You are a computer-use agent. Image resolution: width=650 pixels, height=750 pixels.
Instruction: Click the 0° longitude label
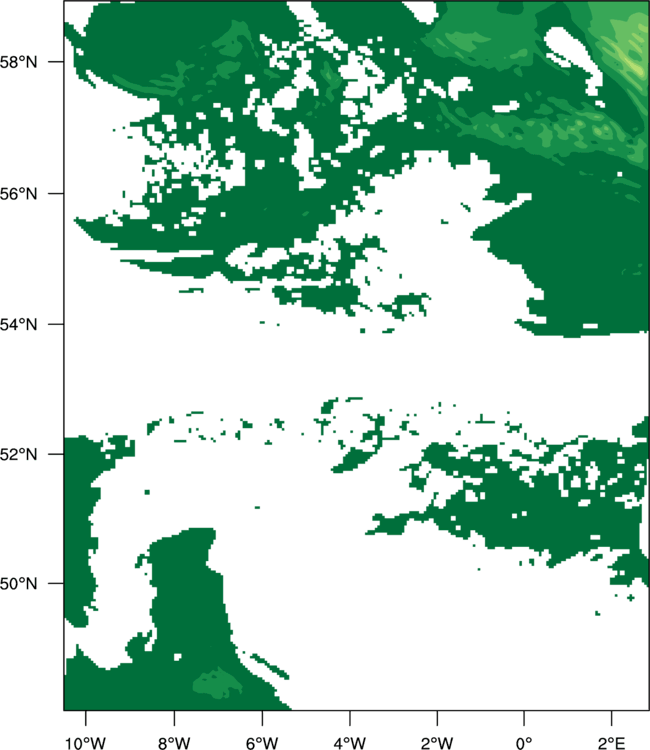click(524, 743)
